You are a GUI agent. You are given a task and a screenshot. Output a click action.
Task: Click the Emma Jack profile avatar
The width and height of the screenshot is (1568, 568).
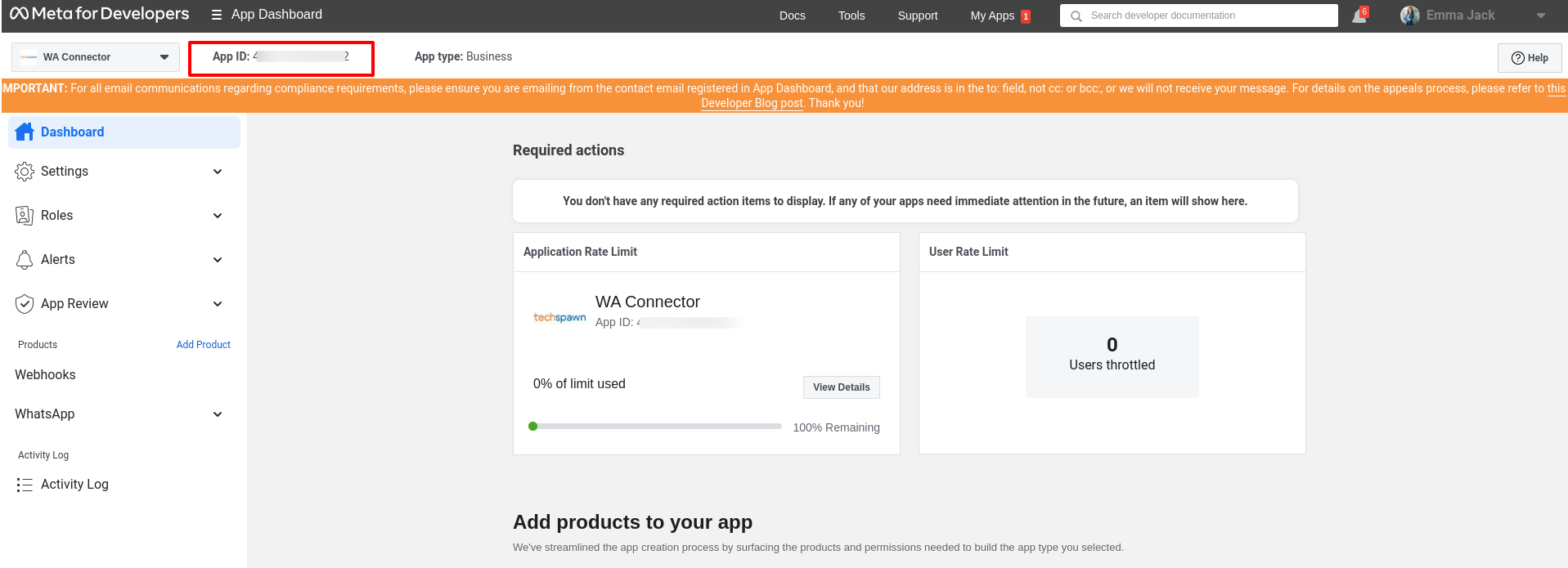1409,16
